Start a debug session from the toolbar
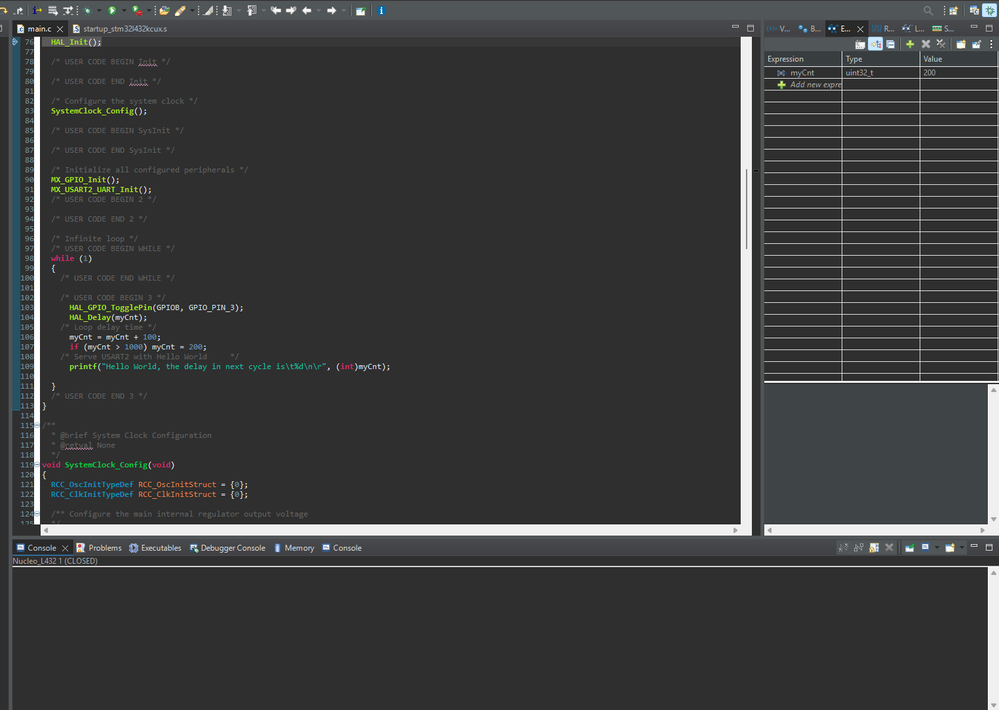 click(88, 10)
